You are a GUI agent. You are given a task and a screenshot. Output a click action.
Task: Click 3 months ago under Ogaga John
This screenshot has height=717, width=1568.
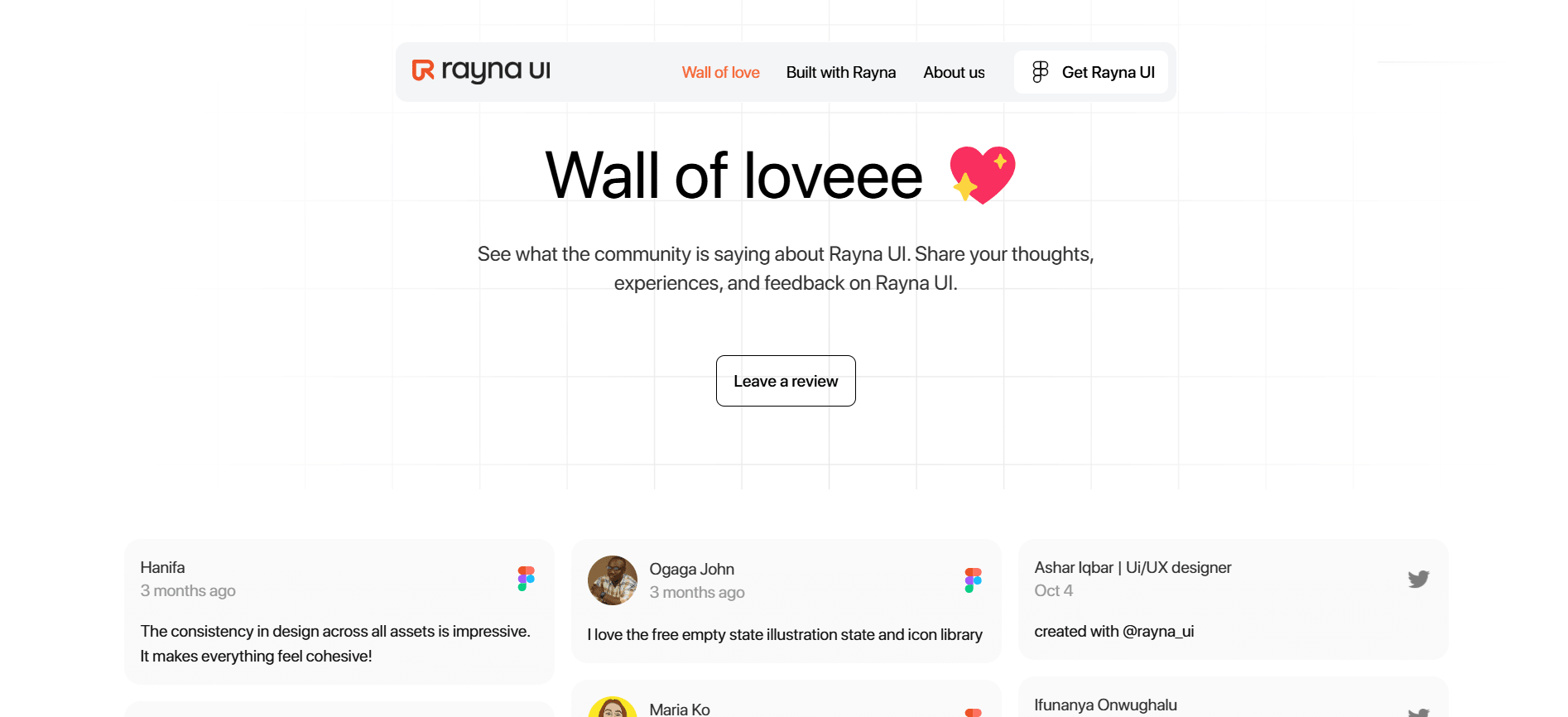click(x=697, y=592)
